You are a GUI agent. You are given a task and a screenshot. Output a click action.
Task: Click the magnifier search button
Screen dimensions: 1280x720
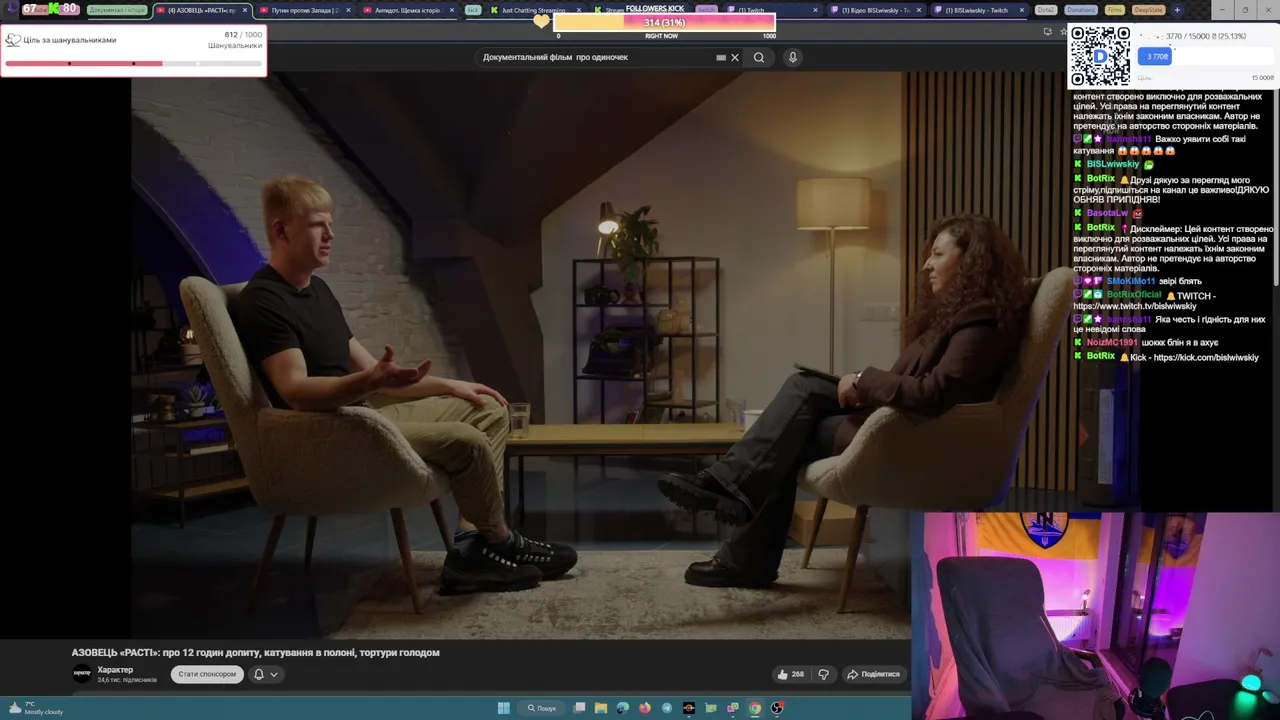pos(759,57)
